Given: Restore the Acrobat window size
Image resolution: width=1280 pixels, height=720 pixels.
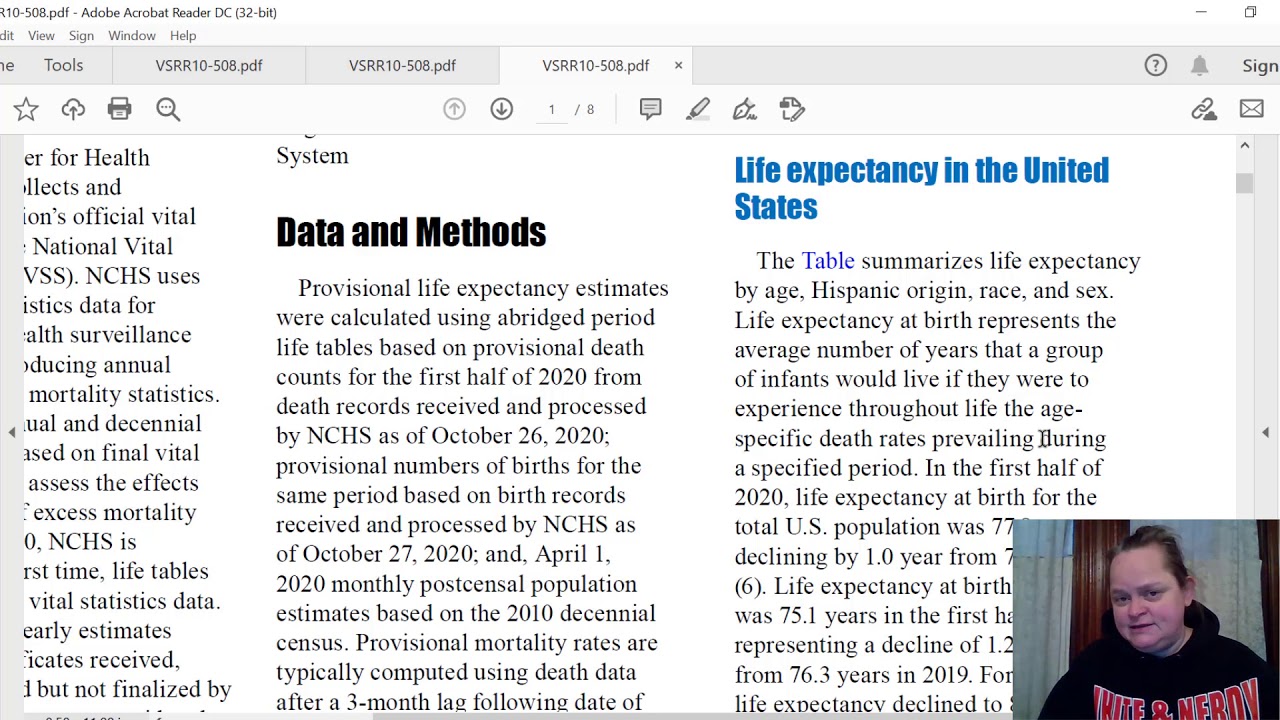Looking at the screenshot, I should point(1250,12).
